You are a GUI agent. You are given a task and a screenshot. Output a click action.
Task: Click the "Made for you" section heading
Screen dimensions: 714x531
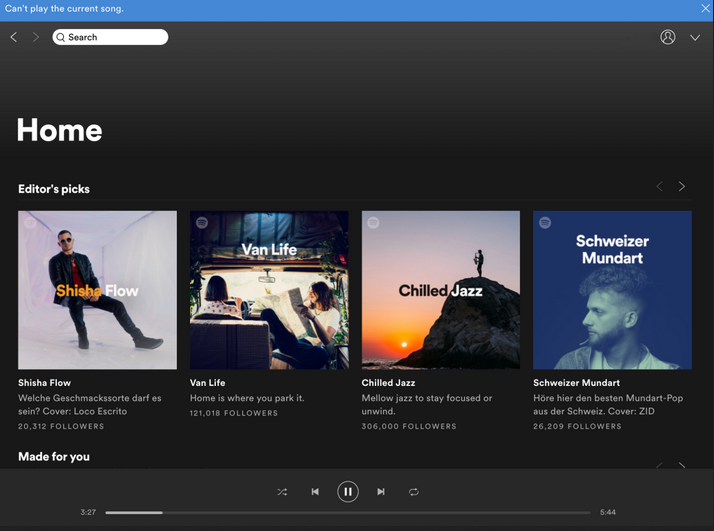point(54,456)
